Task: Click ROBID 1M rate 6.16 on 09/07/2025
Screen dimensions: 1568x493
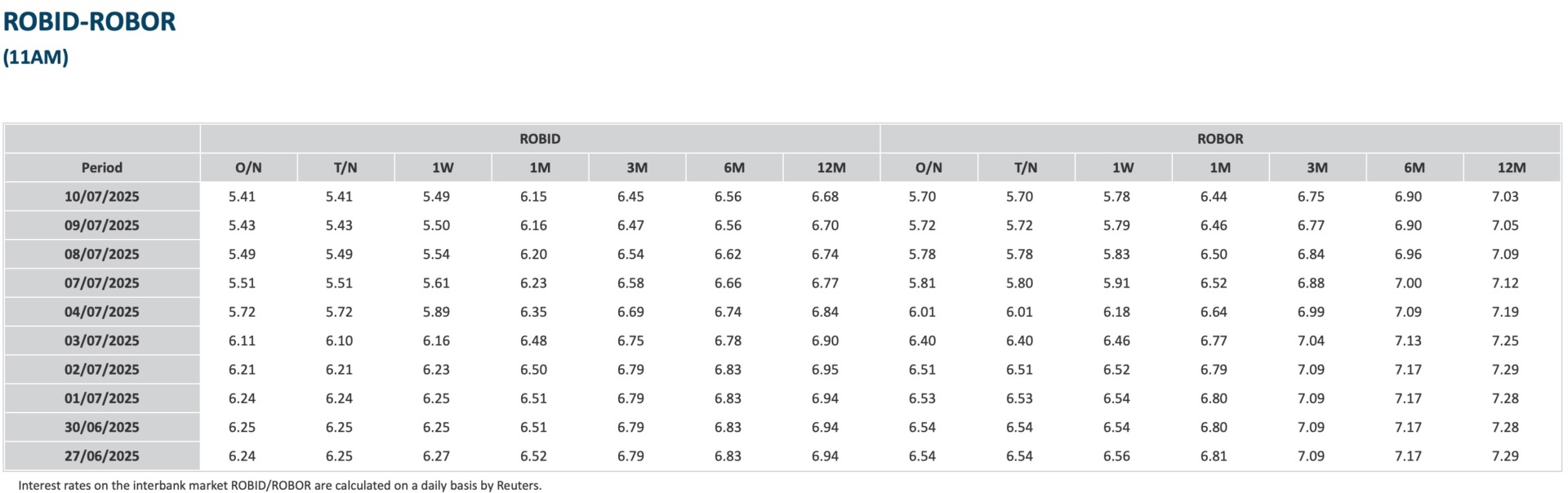Action: 533,225
